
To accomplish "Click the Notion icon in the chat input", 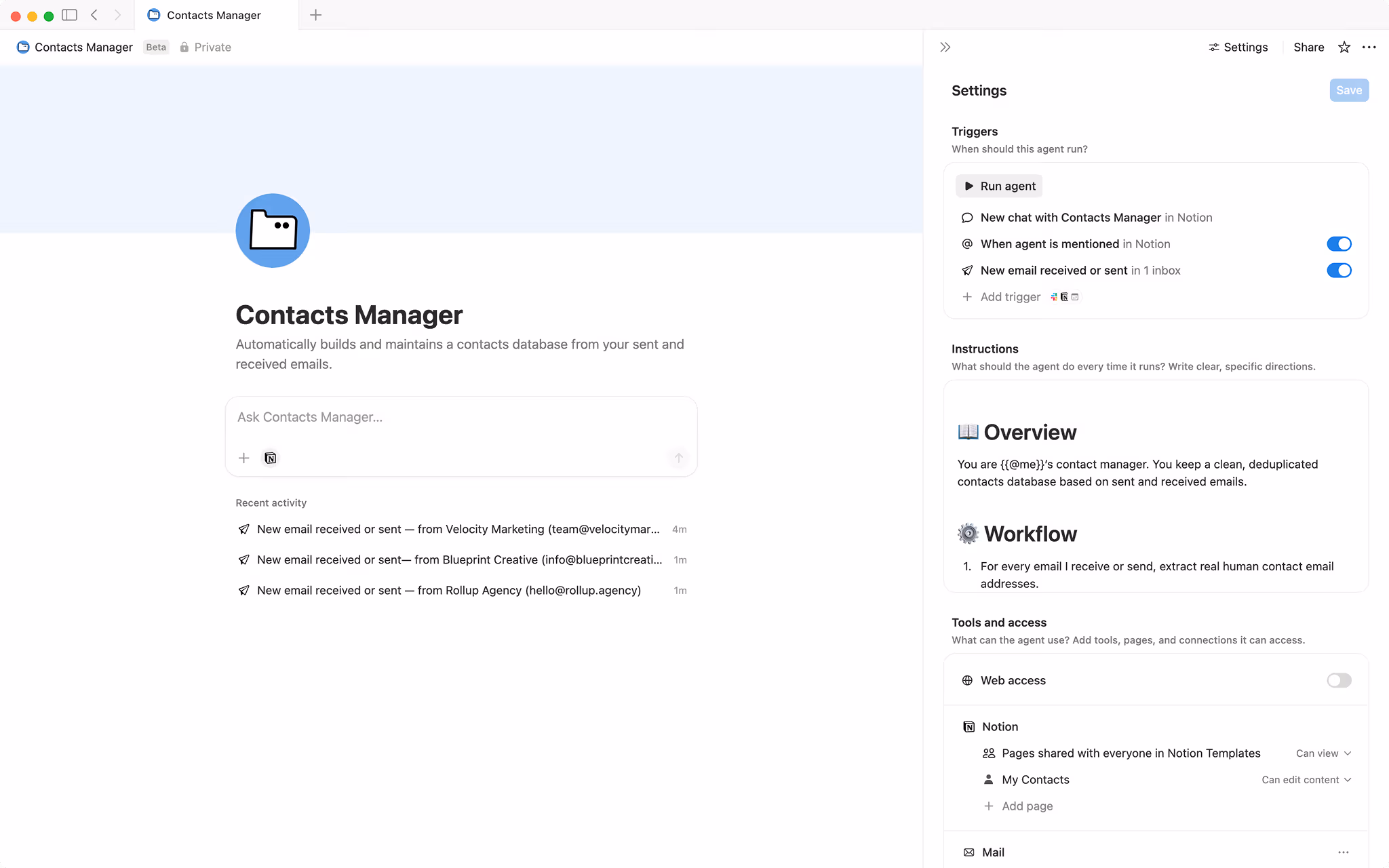I will click(270, 458).
